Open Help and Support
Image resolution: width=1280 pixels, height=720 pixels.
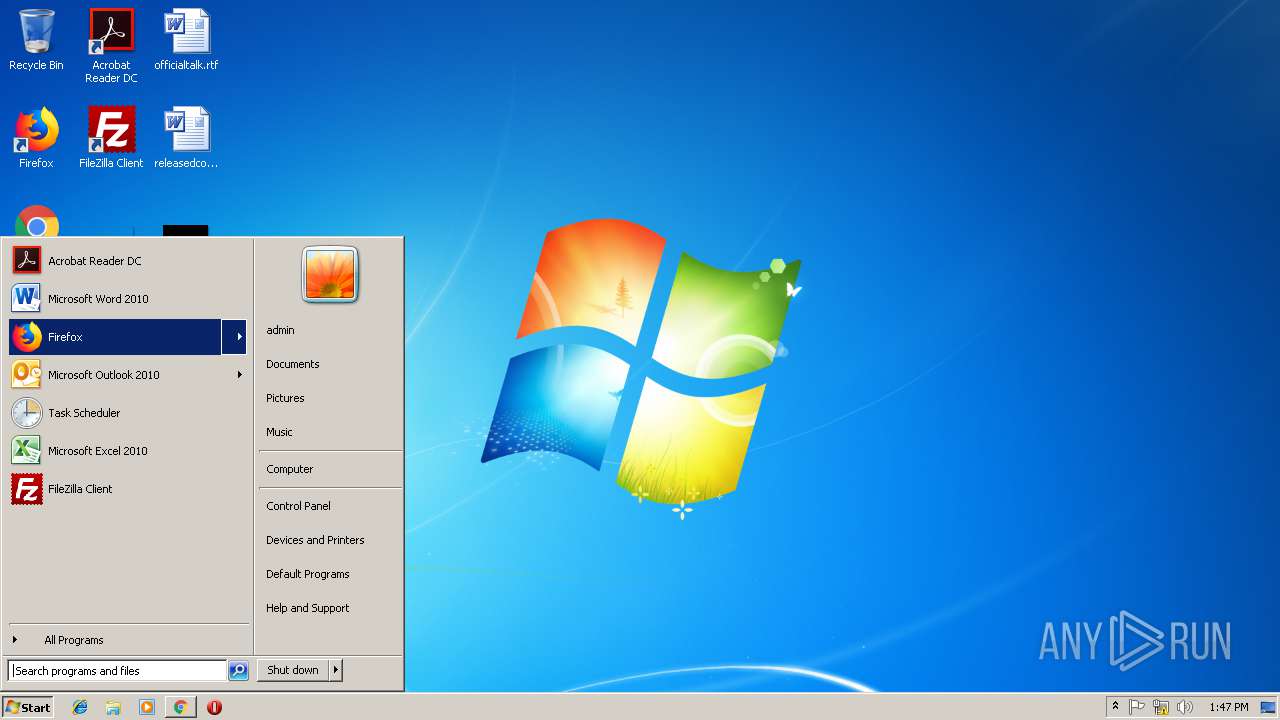pyautogui.click(x=329, y=608)
